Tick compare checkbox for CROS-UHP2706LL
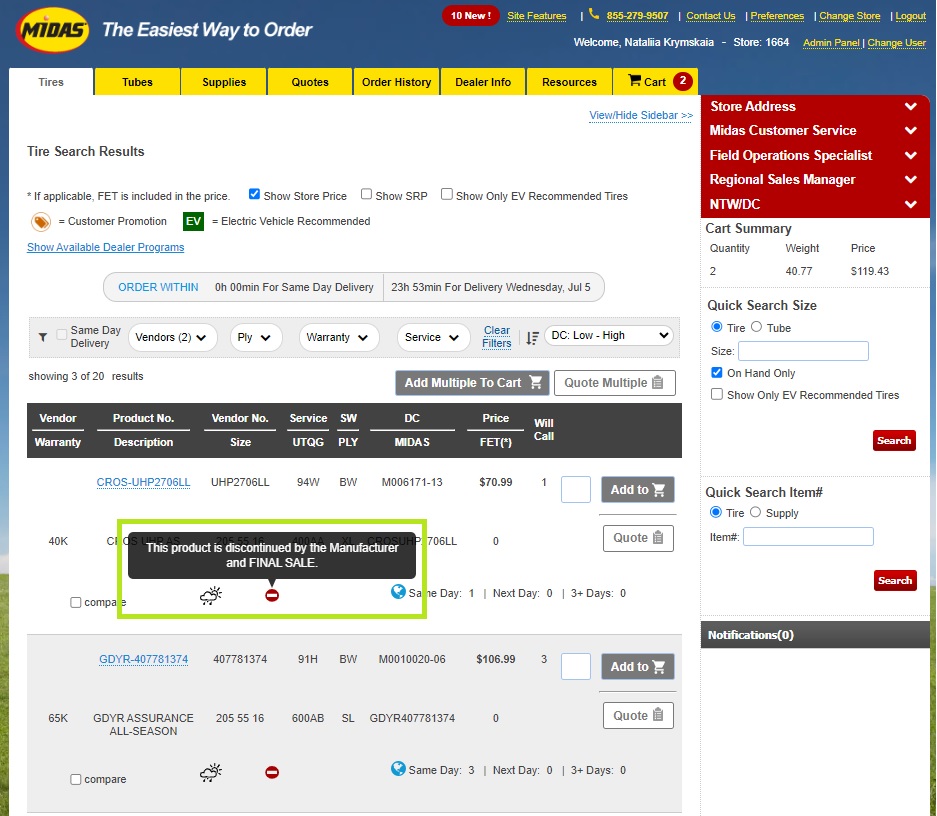937x816 pixels. click(76, 602)
